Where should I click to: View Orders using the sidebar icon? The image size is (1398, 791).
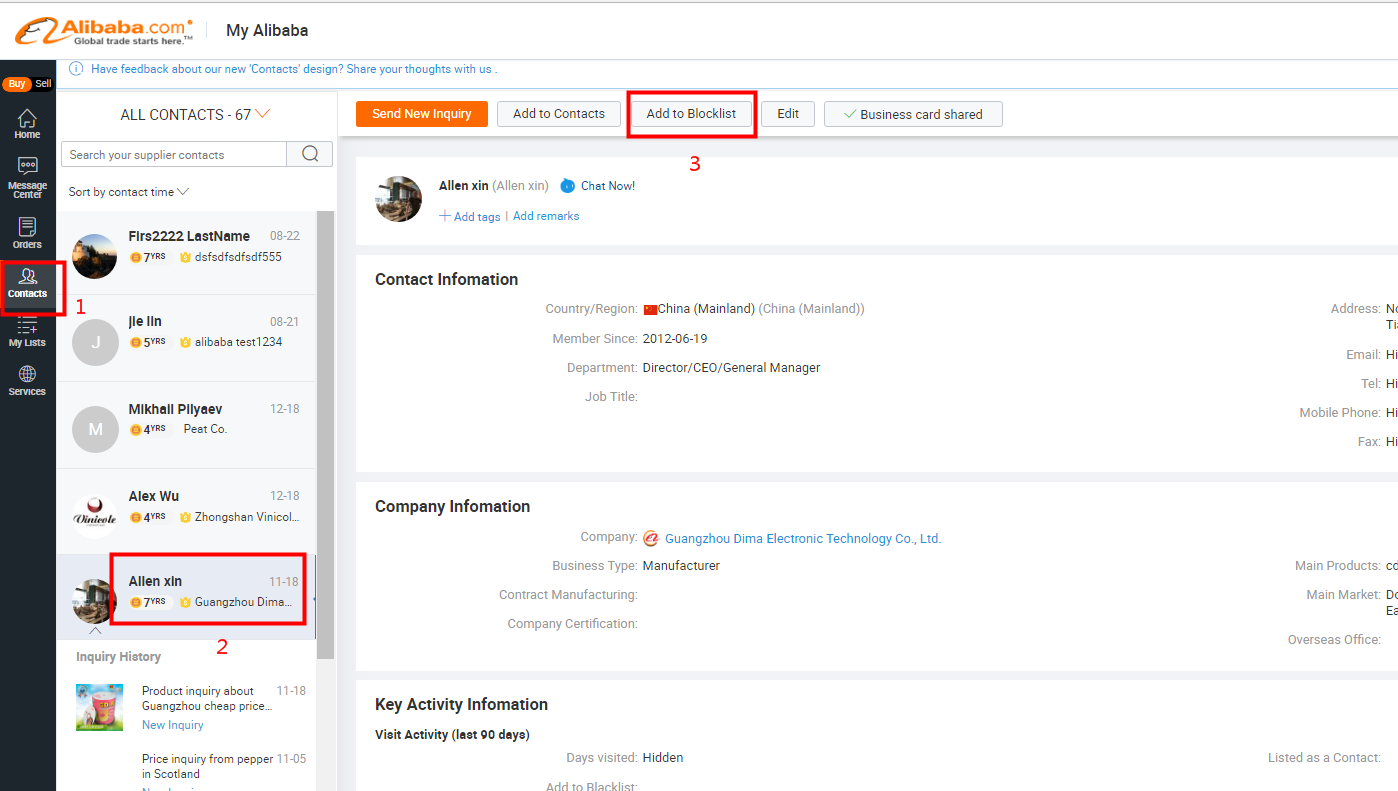point(27,232)
